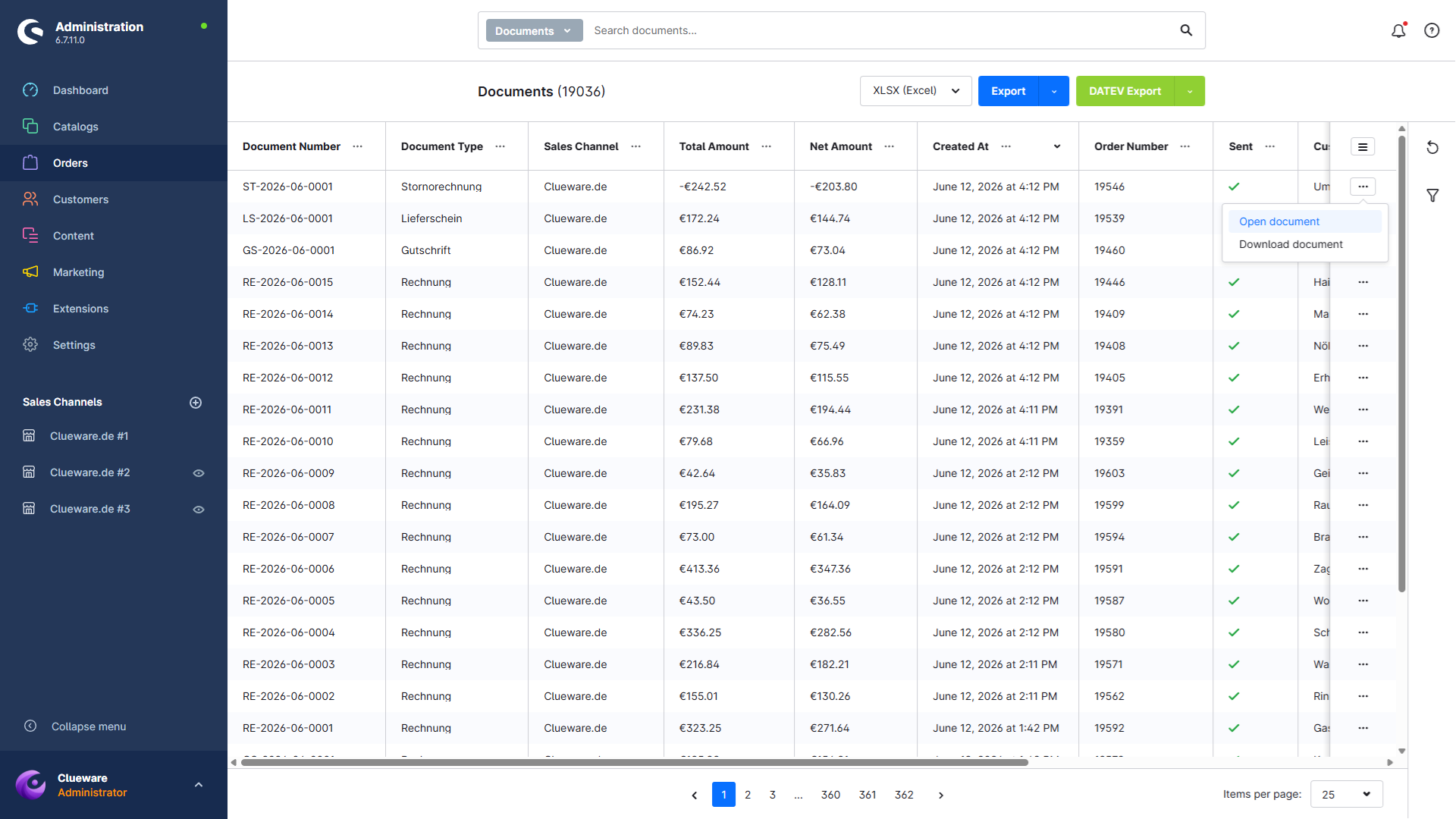This screenshot has width=1456, height=819.
Task: Open Document Type column options
Action: click(500, 146)
